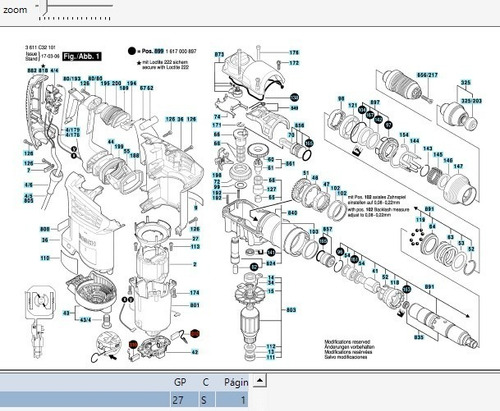
Task: Click part number 800 label
Action: [45, 229]
